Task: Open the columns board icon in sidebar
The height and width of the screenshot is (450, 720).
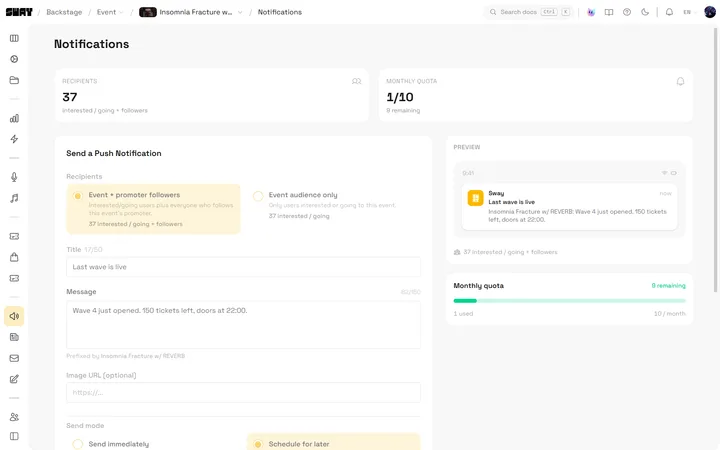Action: pos(14,38)
